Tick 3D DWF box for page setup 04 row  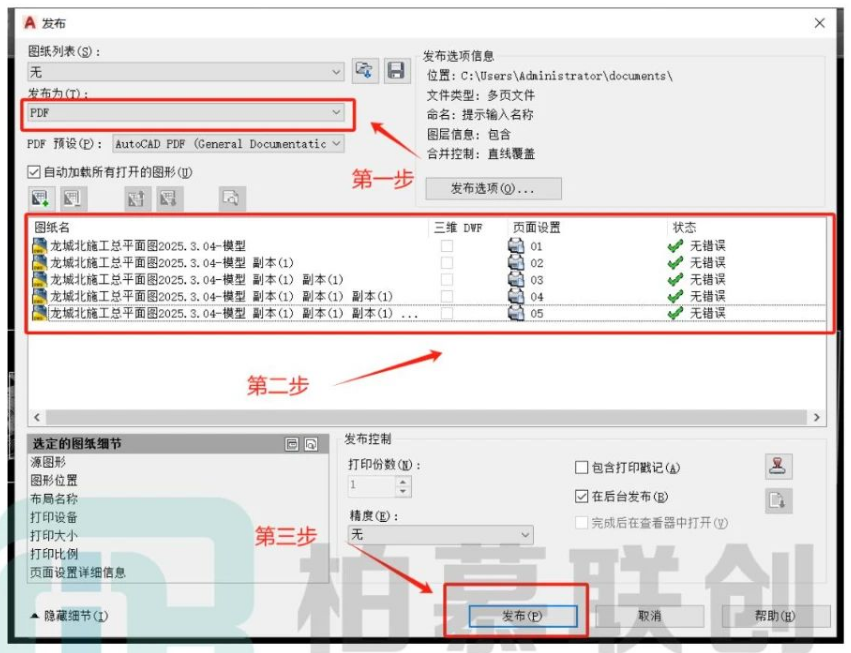pyautogui.click(x=447, y=296)
